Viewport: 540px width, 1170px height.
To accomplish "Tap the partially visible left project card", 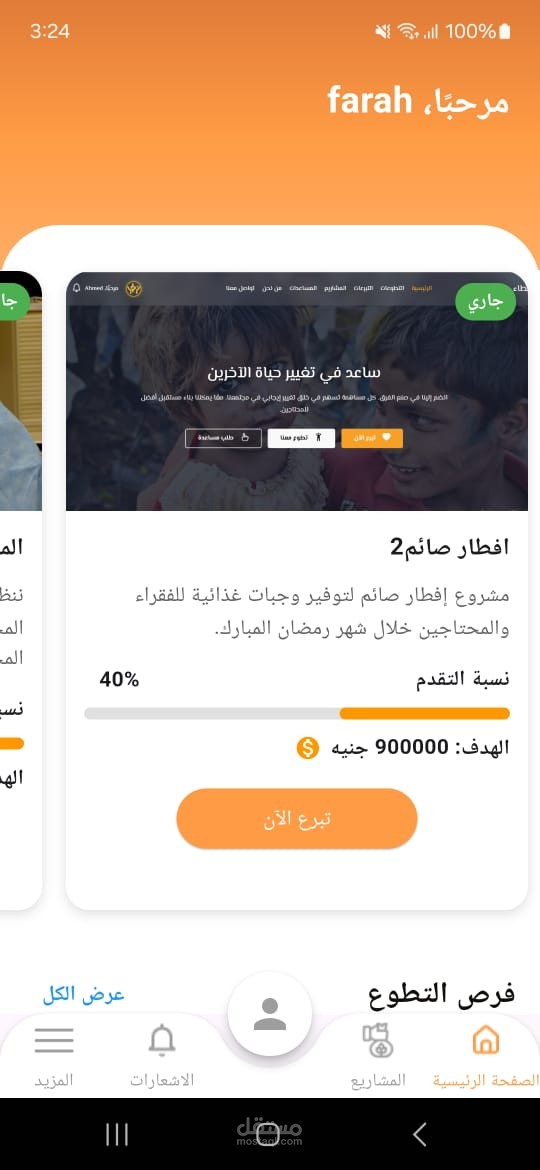I will pyautogui.click(x=21, y=591).
